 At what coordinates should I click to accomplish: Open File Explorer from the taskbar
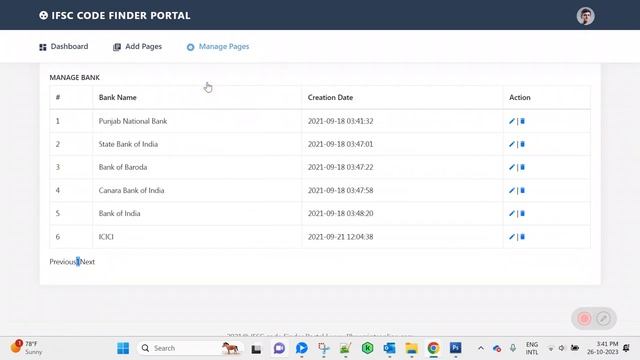pyautogui.click(x=411, y=348)
